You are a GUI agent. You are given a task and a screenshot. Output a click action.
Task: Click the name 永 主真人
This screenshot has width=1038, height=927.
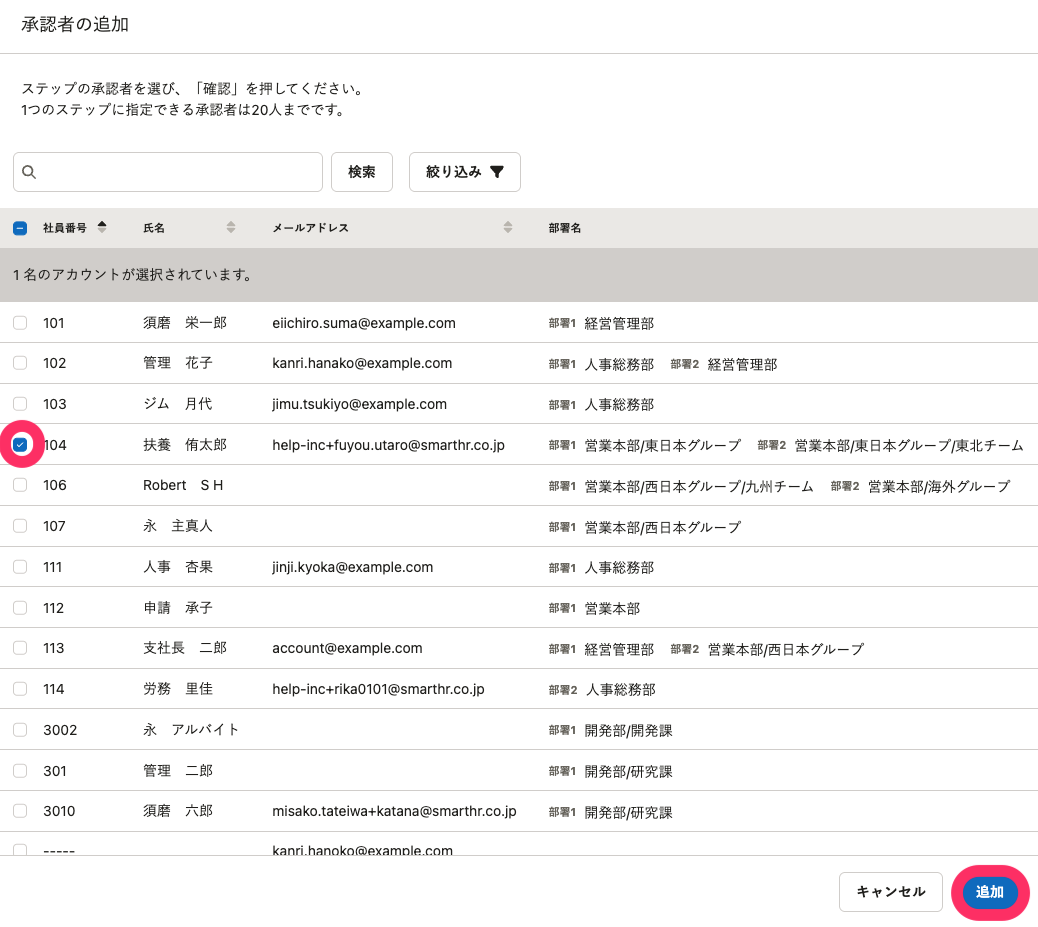coord(178,526)
